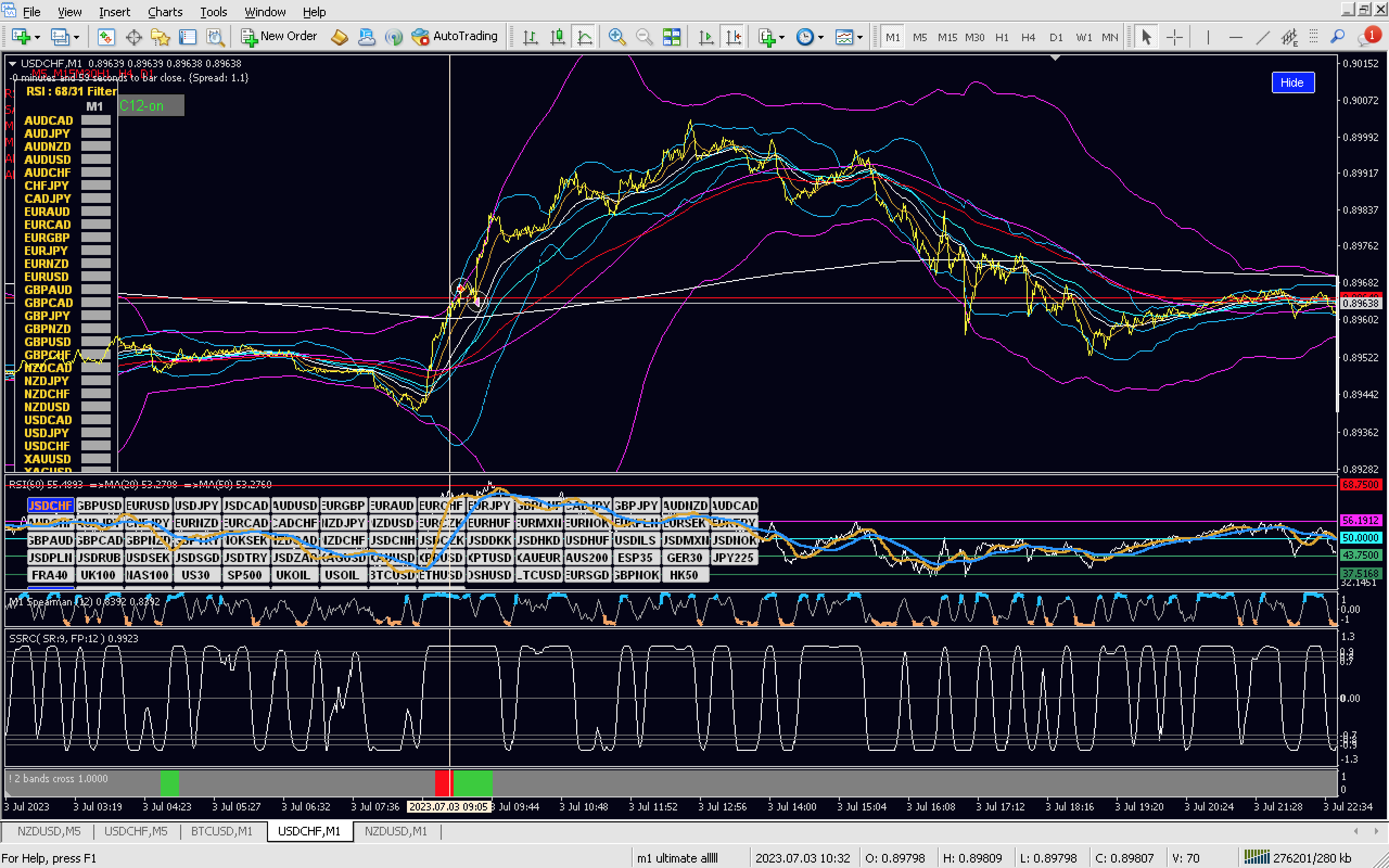This screenshot has width=1389, height=868.
Task: Expand the templates dropdown arrow
Action: 860,37
